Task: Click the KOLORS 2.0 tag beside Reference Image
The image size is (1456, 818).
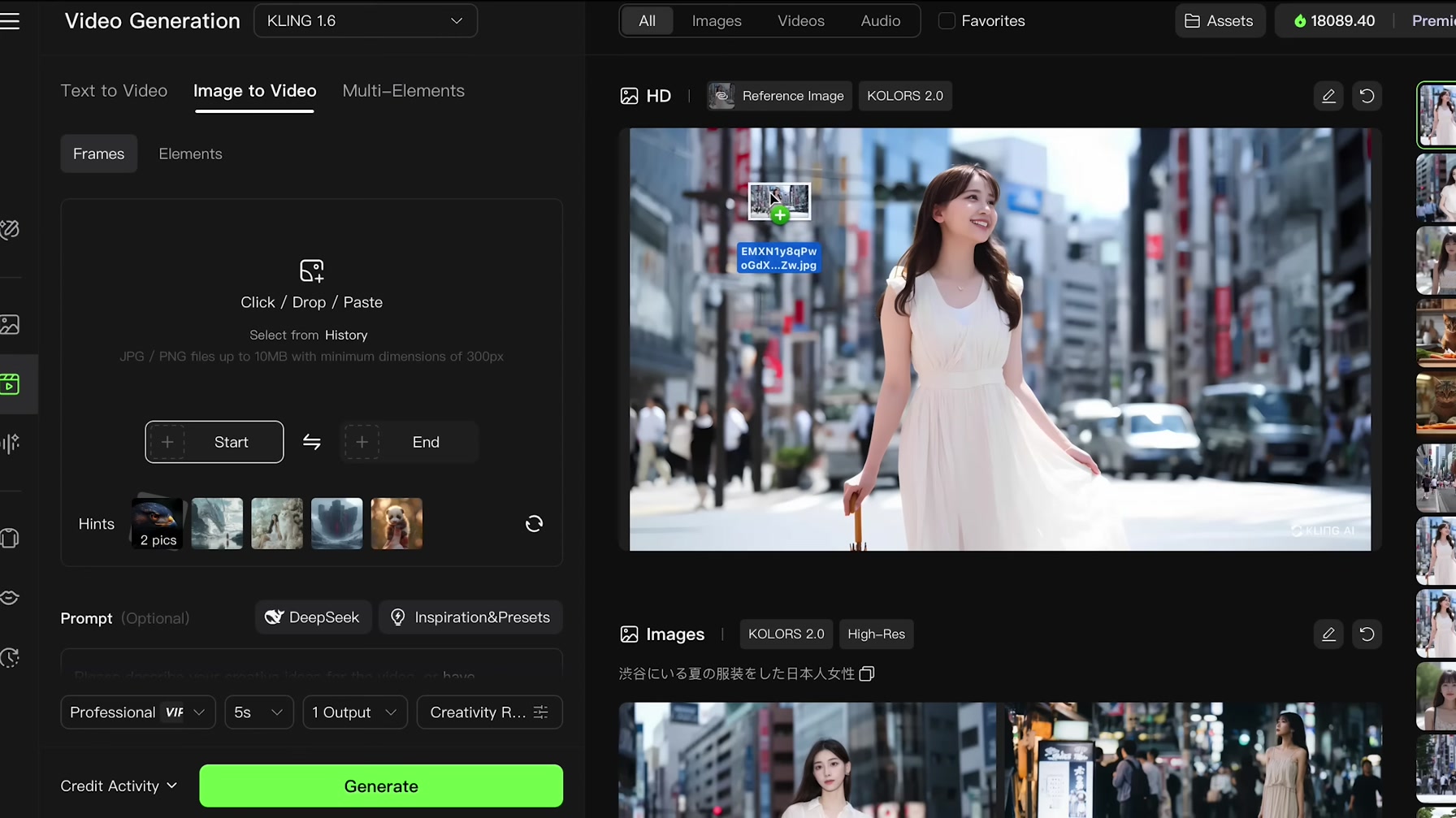Action: pos(905,96)
